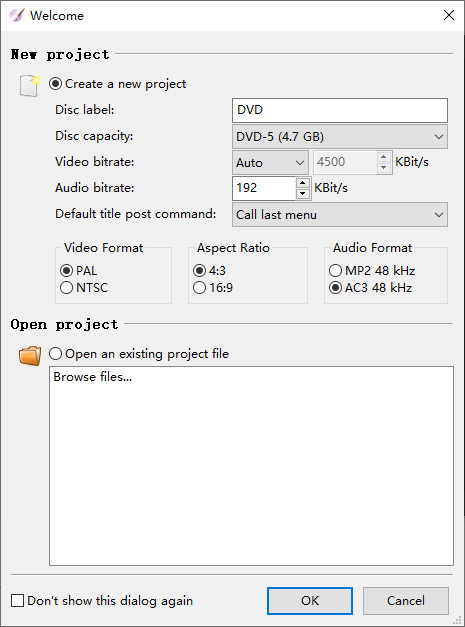This screenshot has width=465, height=627.
Task: Open the Disc capacity dropdown
Action: (339, 137)
